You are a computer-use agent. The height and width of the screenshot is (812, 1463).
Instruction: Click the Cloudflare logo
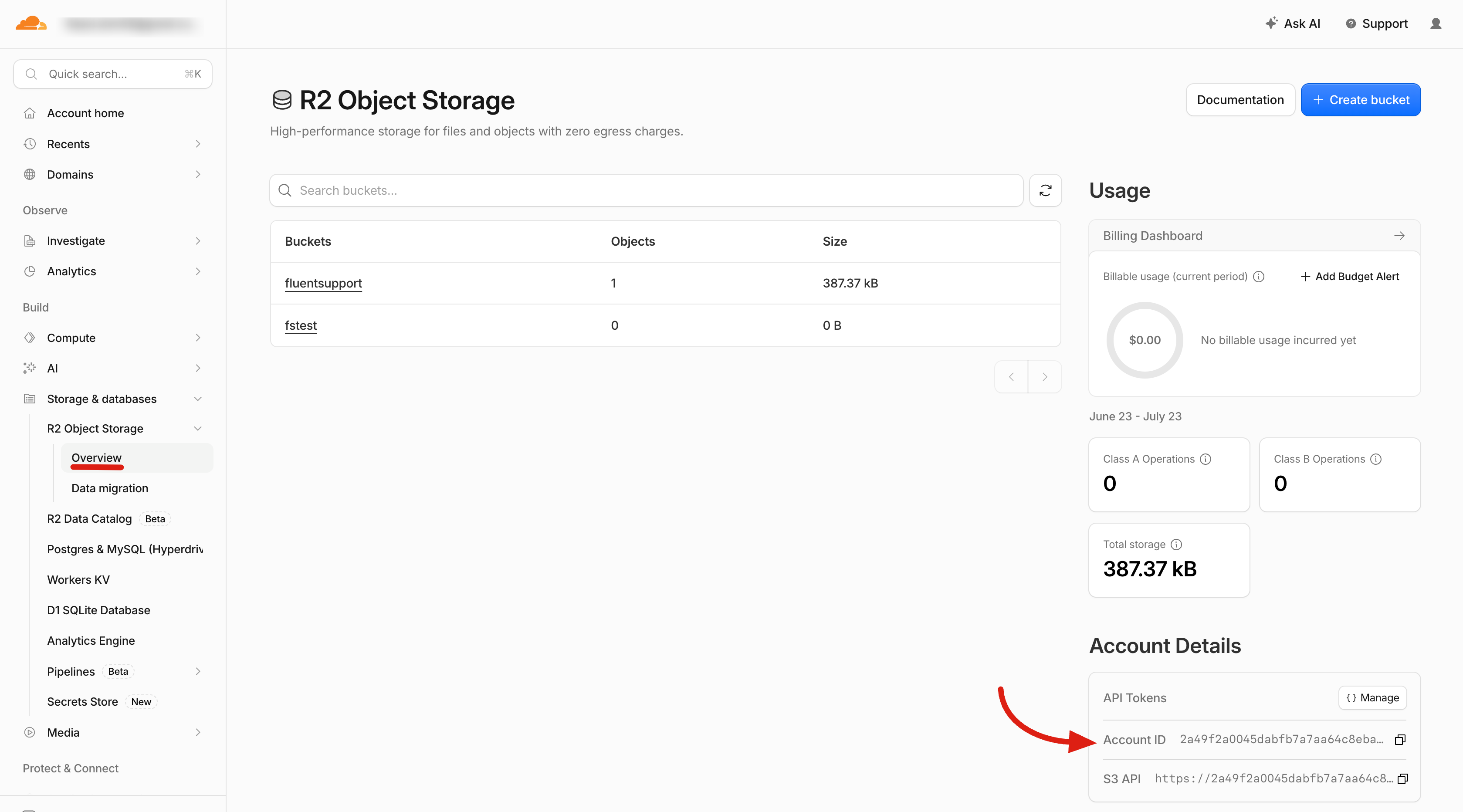pos(31,24)
